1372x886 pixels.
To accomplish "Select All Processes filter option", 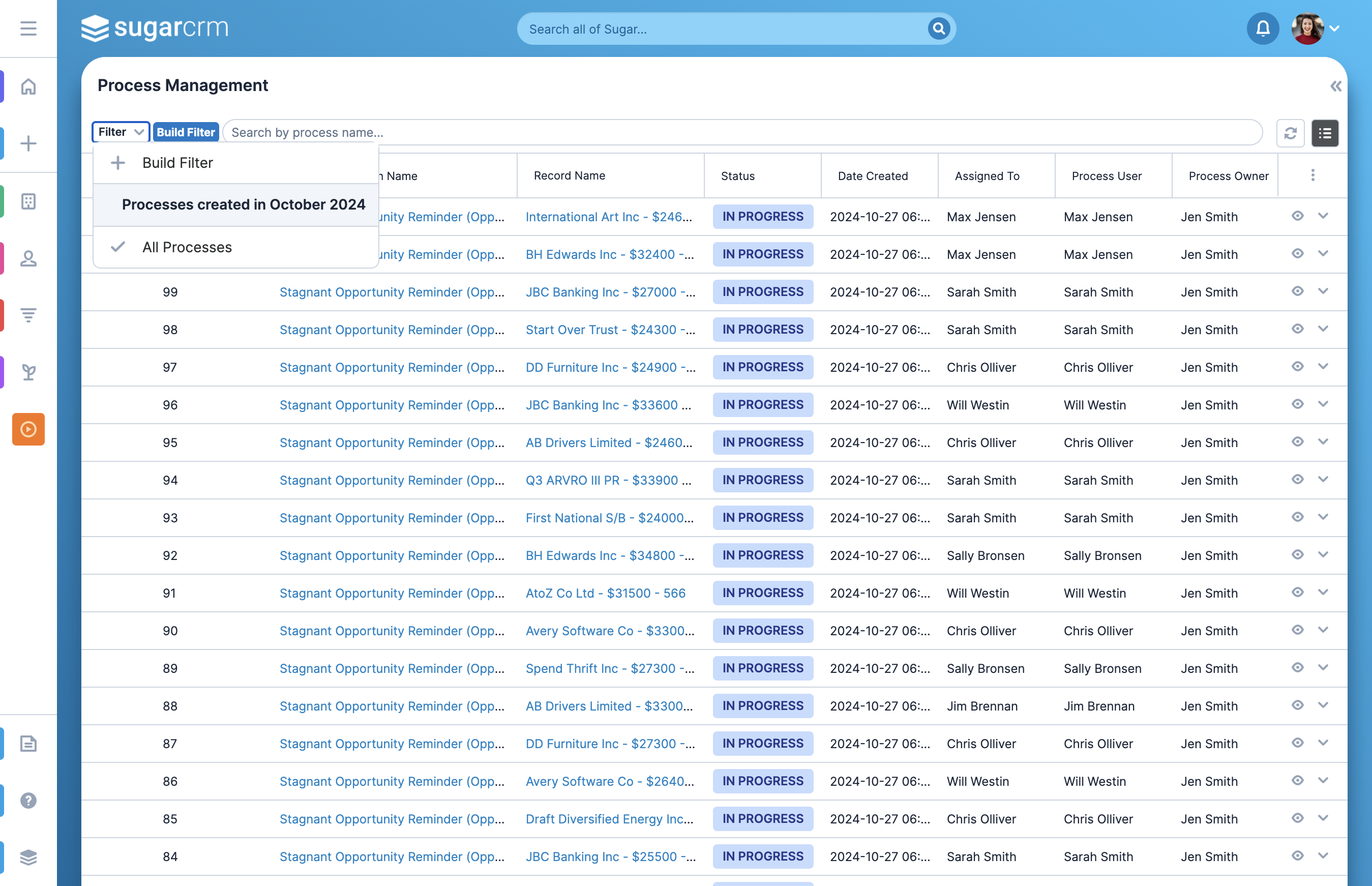I will (x=236, y=247).
